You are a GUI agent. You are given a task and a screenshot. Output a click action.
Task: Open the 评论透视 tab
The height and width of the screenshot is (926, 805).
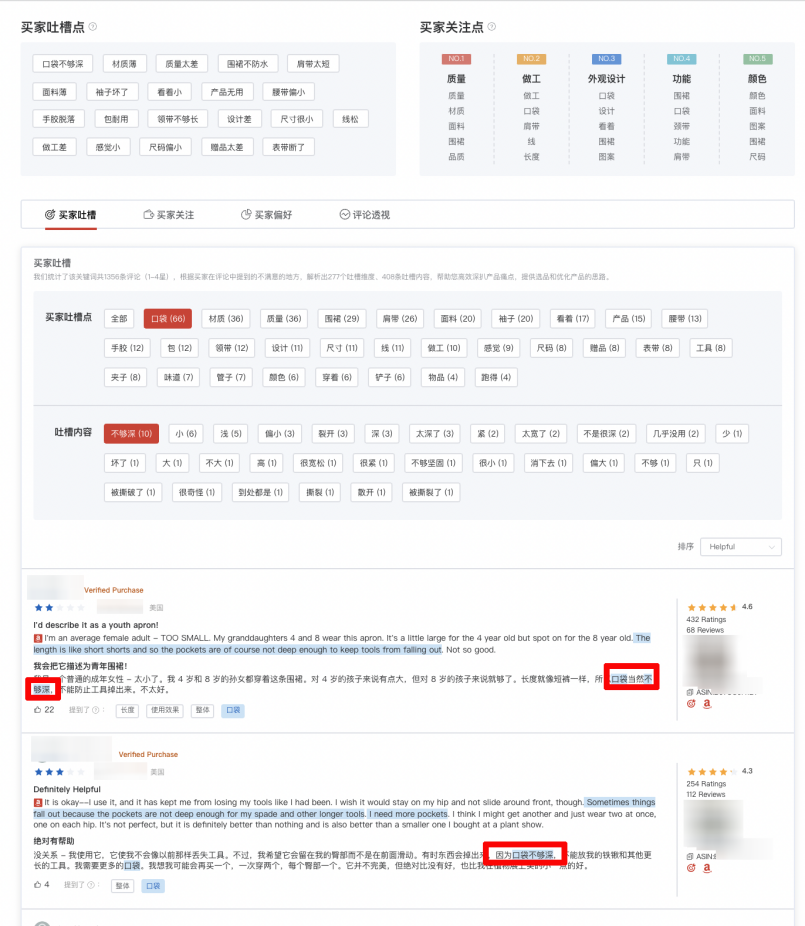pyautogui.click(x=365, y=215)
